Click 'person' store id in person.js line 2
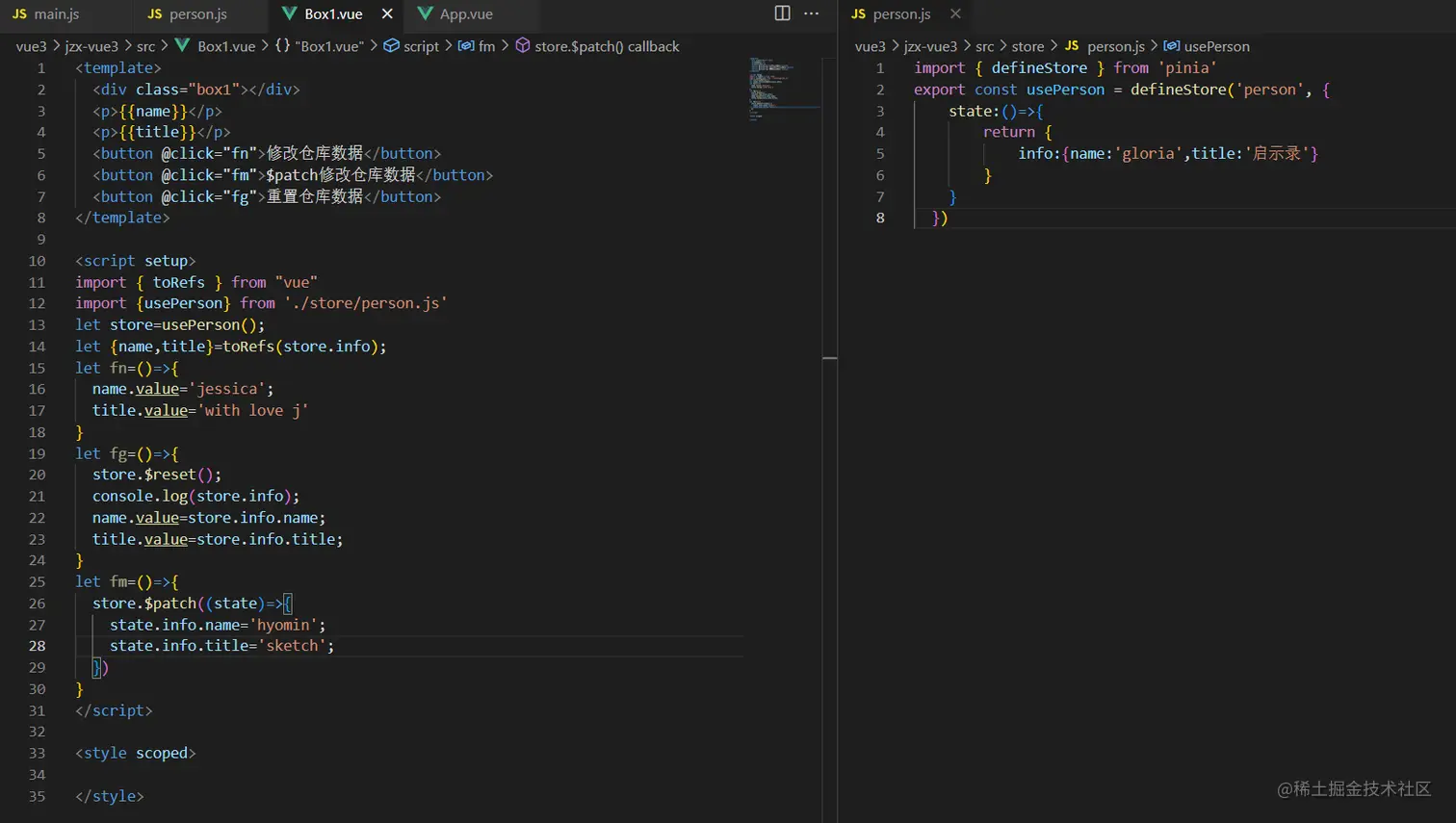The image size is (1456, 823). point(1270,90)
